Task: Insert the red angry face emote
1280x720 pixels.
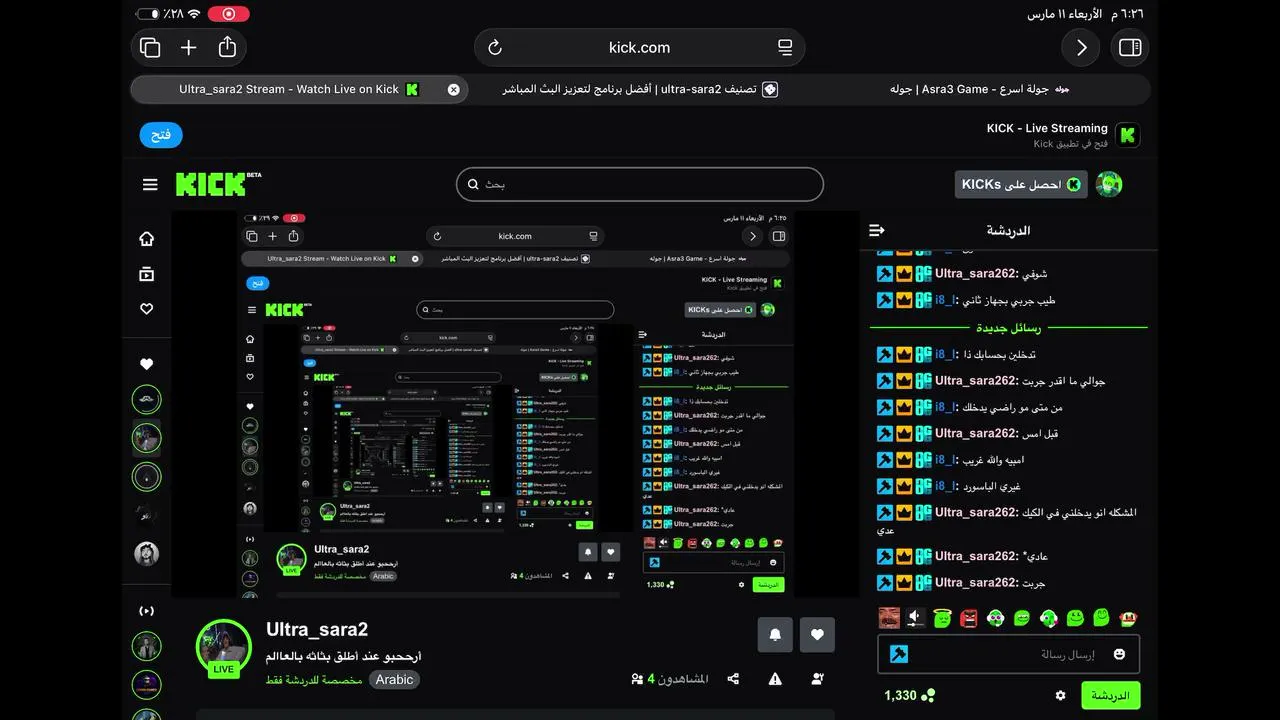Action: 969,618
